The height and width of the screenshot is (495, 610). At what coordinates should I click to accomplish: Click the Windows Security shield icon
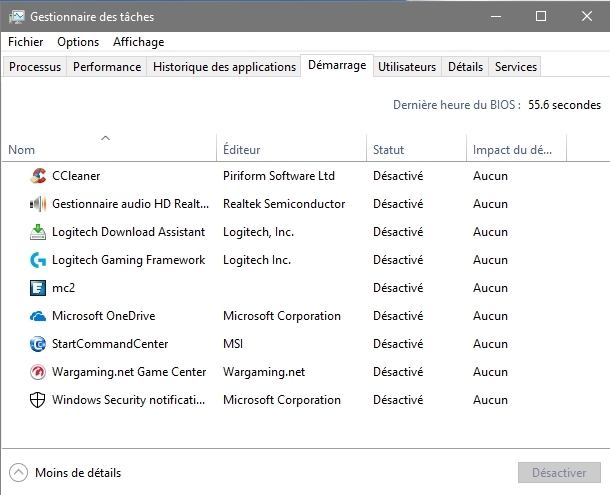click(x=38, y=400)
